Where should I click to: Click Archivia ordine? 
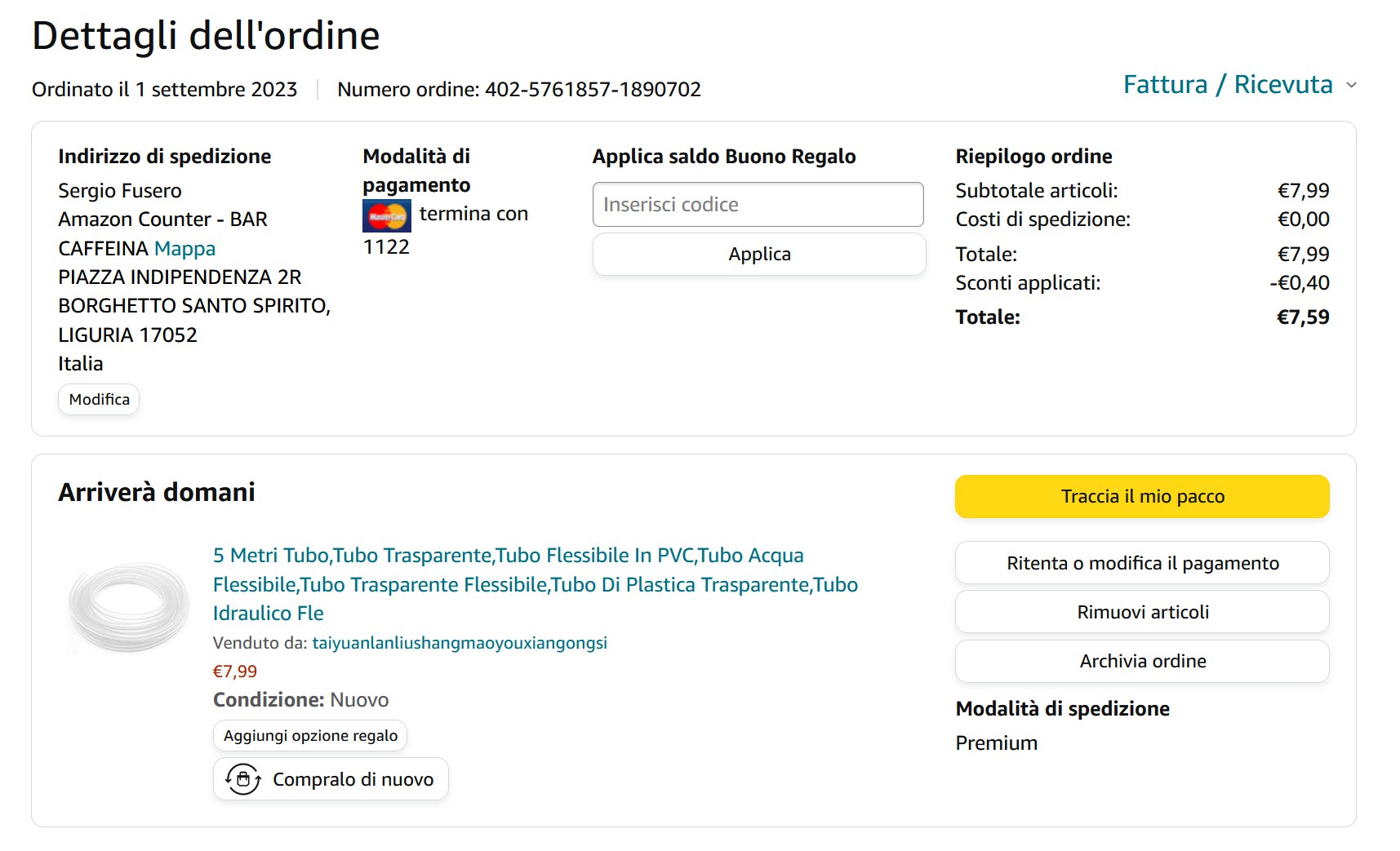1141,661
